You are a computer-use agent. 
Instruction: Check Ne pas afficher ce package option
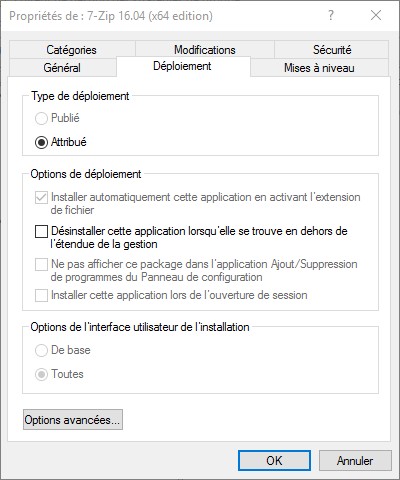41,265
